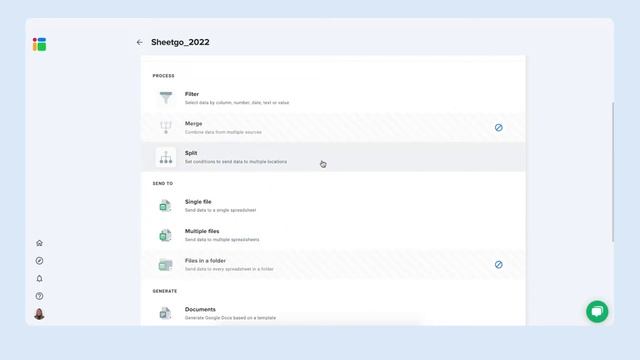
Task: Click 'Send data to multiple spreadsheets' description
Action: [x=222, y=240]
